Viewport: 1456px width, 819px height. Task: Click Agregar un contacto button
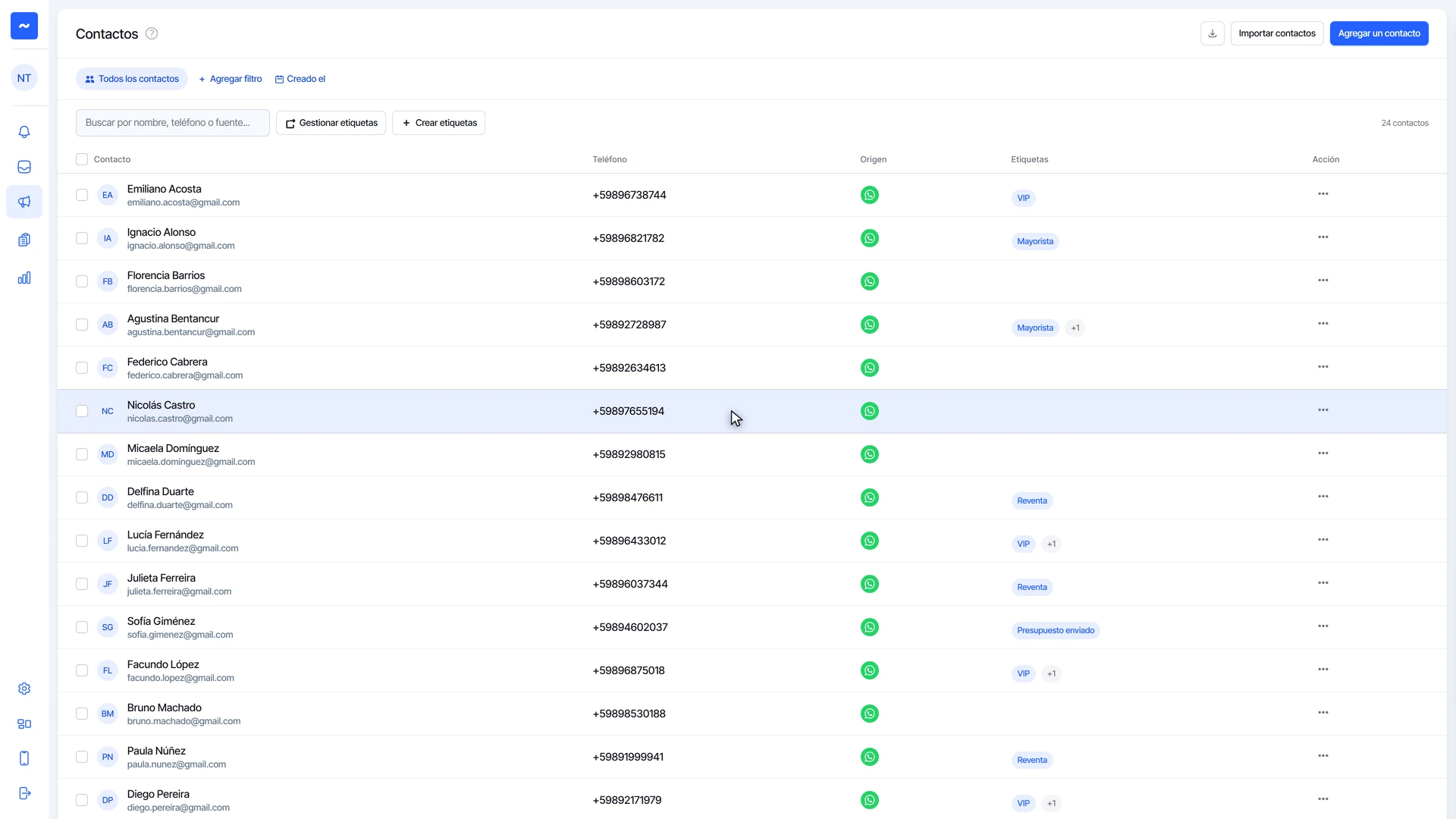1379,33
